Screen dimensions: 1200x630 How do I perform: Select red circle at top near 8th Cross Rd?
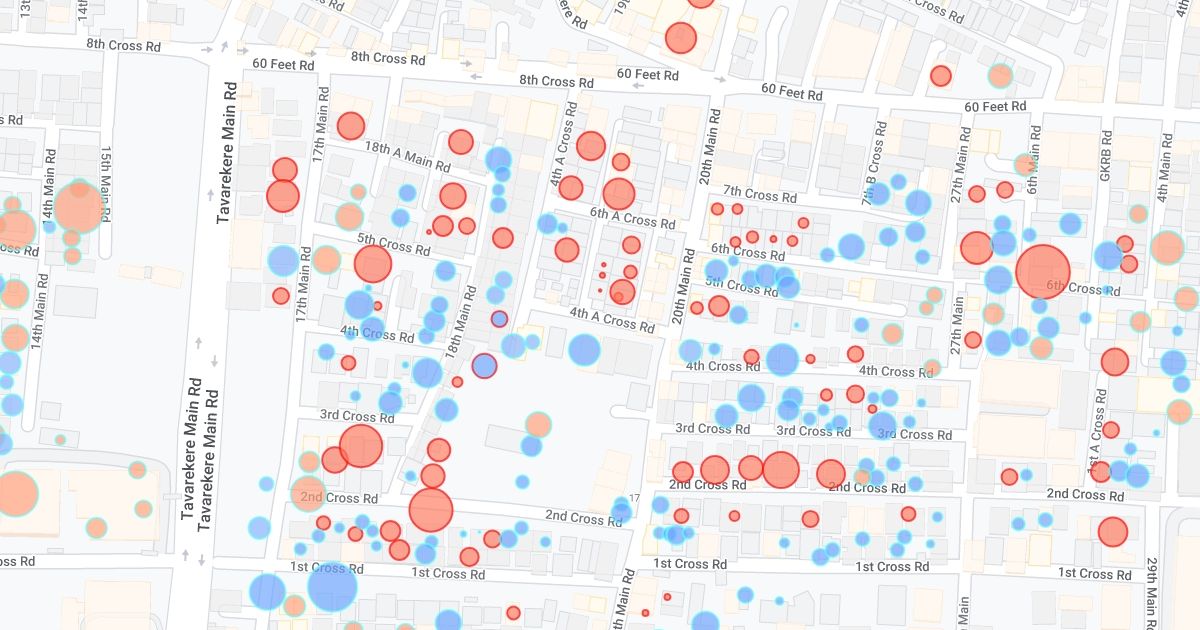pyautogui.click(x=680, y=38)
